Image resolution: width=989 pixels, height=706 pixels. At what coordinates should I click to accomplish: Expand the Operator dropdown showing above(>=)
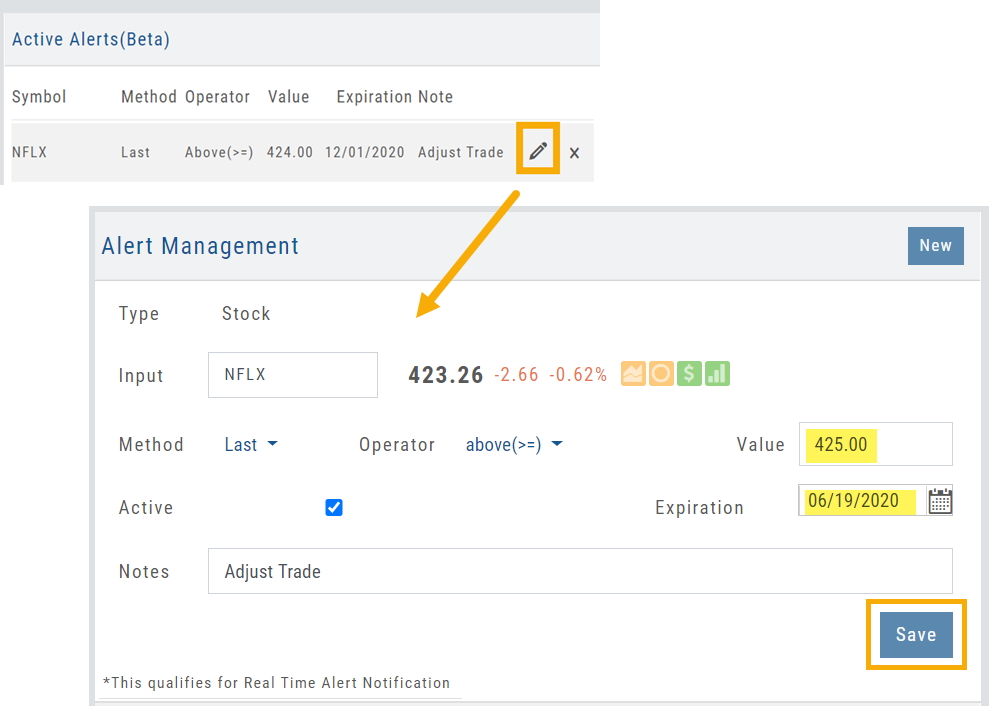tap(514, 445)
